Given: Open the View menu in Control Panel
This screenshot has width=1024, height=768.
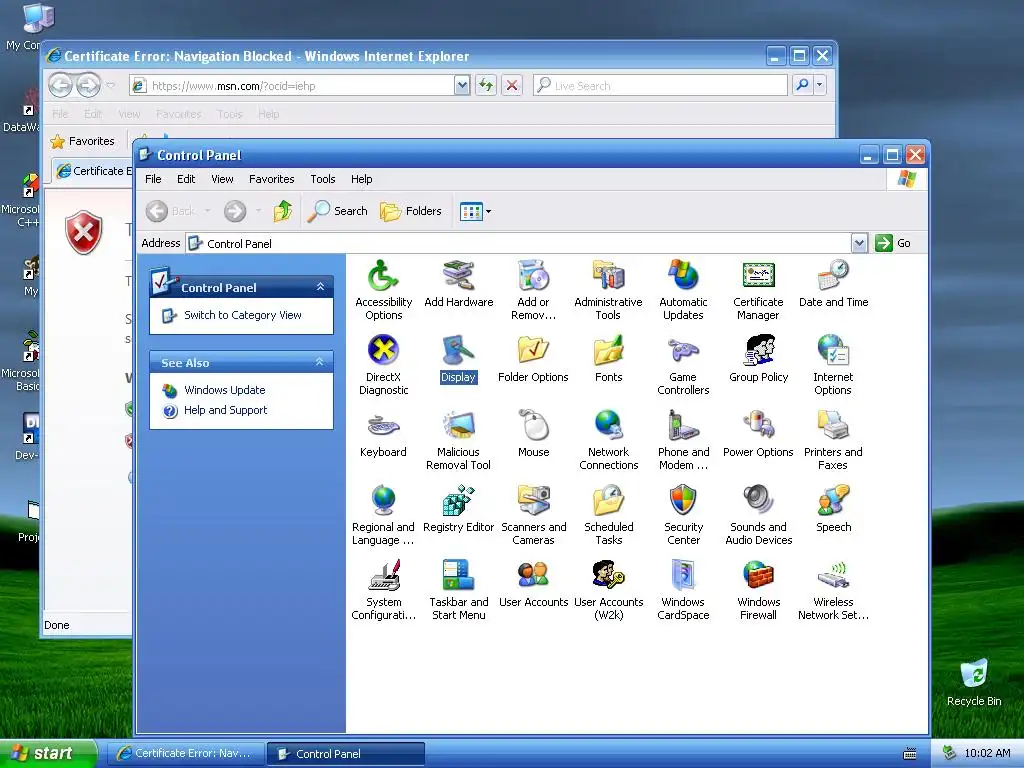Looking at the screenshot, I should pyautogui.click(x=222, y=179).
